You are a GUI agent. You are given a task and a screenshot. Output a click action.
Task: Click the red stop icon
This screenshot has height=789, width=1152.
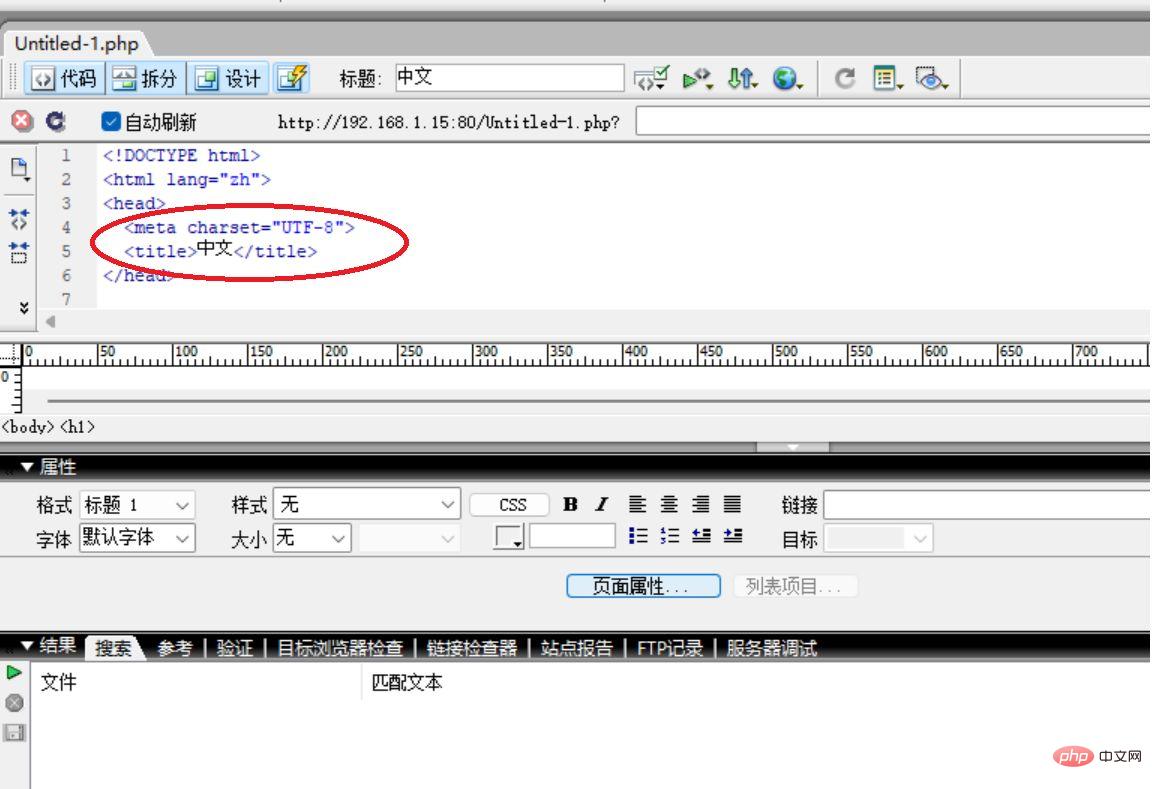[22, 120]
